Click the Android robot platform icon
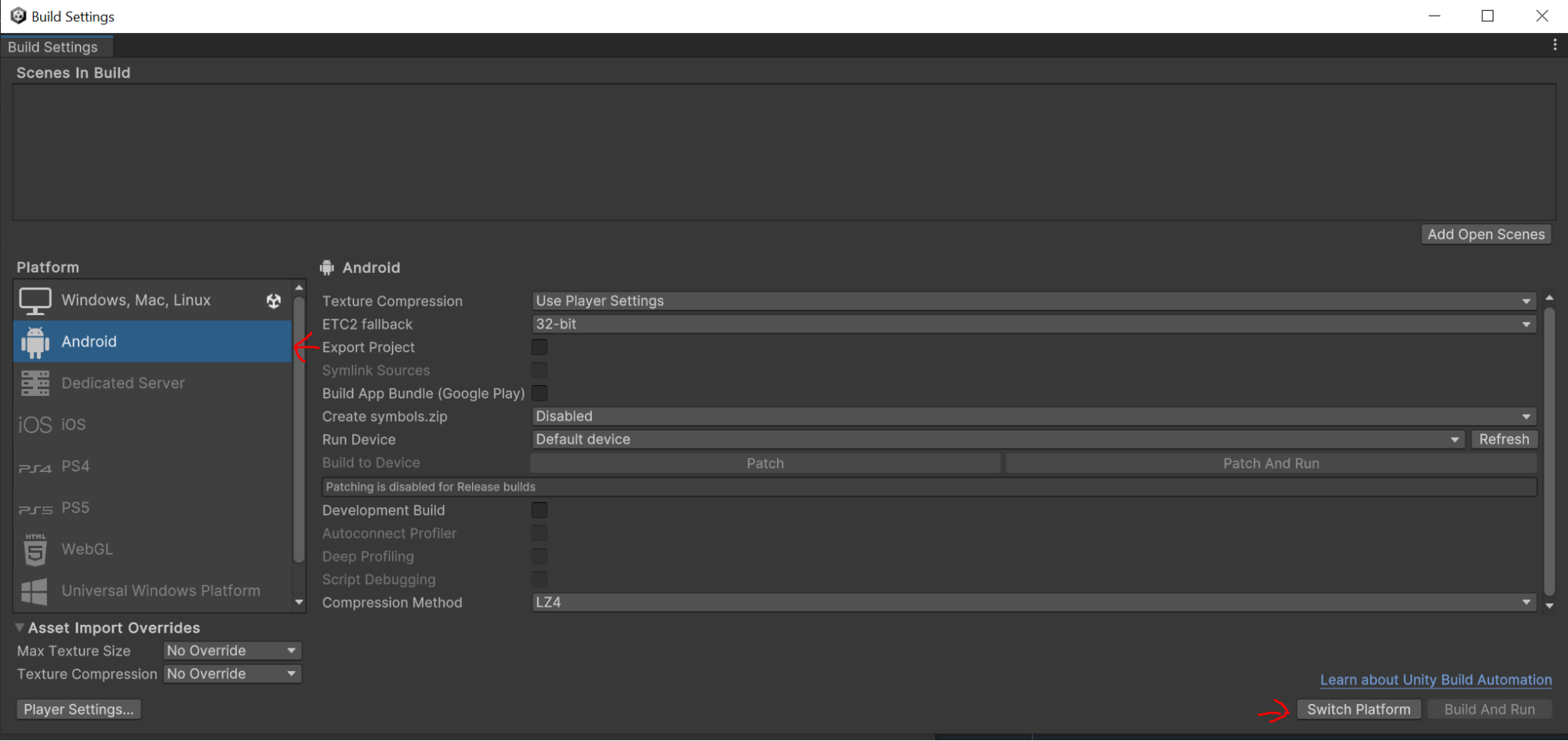Screen dimensions: 1568x741 [x=35, y=342]
